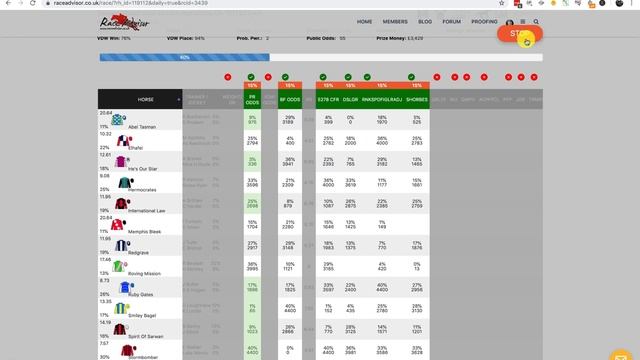640x360 pixels.
Task: Click Elhafei's jockey silks icon
Action: [x=123, y=141]
